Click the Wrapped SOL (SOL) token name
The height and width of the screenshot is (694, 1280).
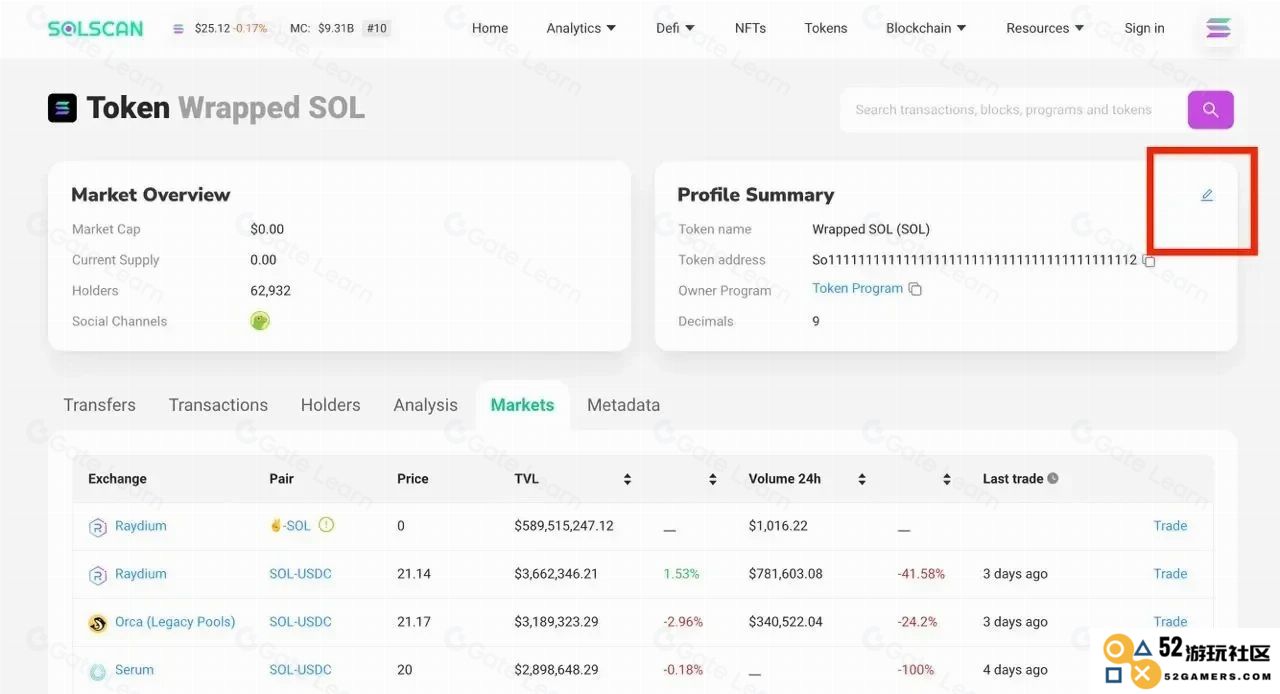coord(871,229)
